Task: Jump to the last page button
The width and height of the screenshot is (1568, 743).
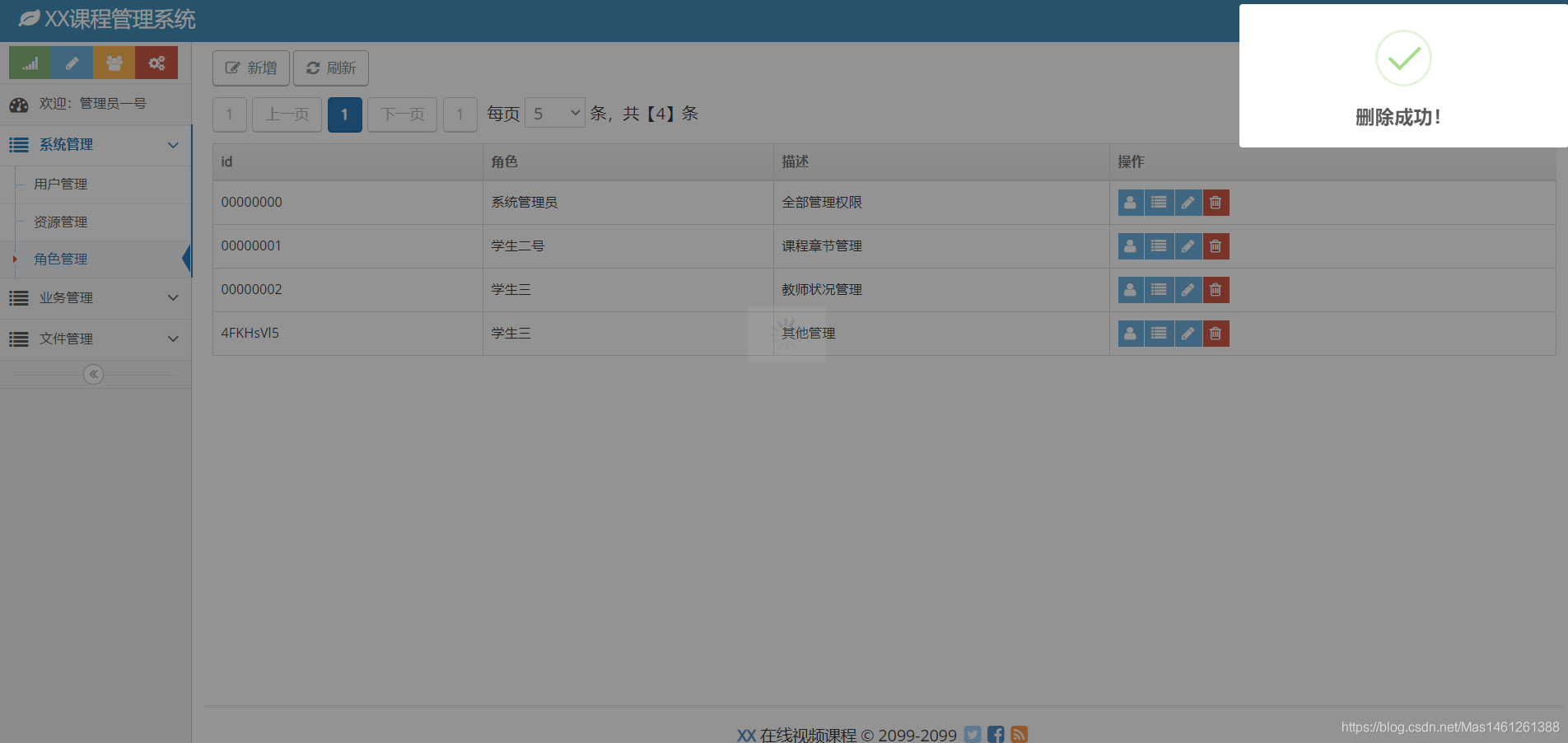Action: click(x=460, y=114)
